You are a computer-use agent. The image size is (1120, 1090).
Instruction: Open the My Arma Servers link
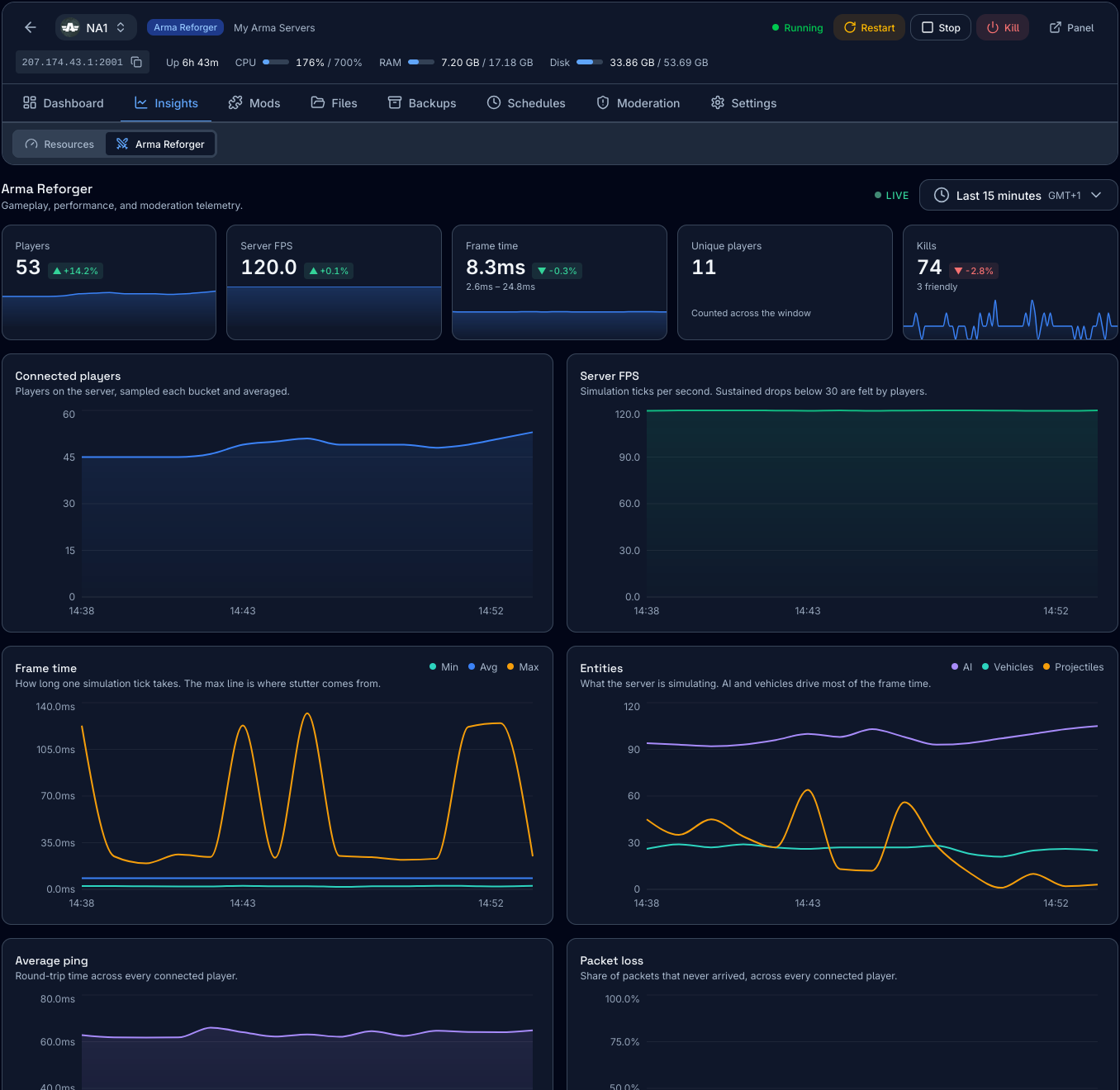tap(274, 27)
